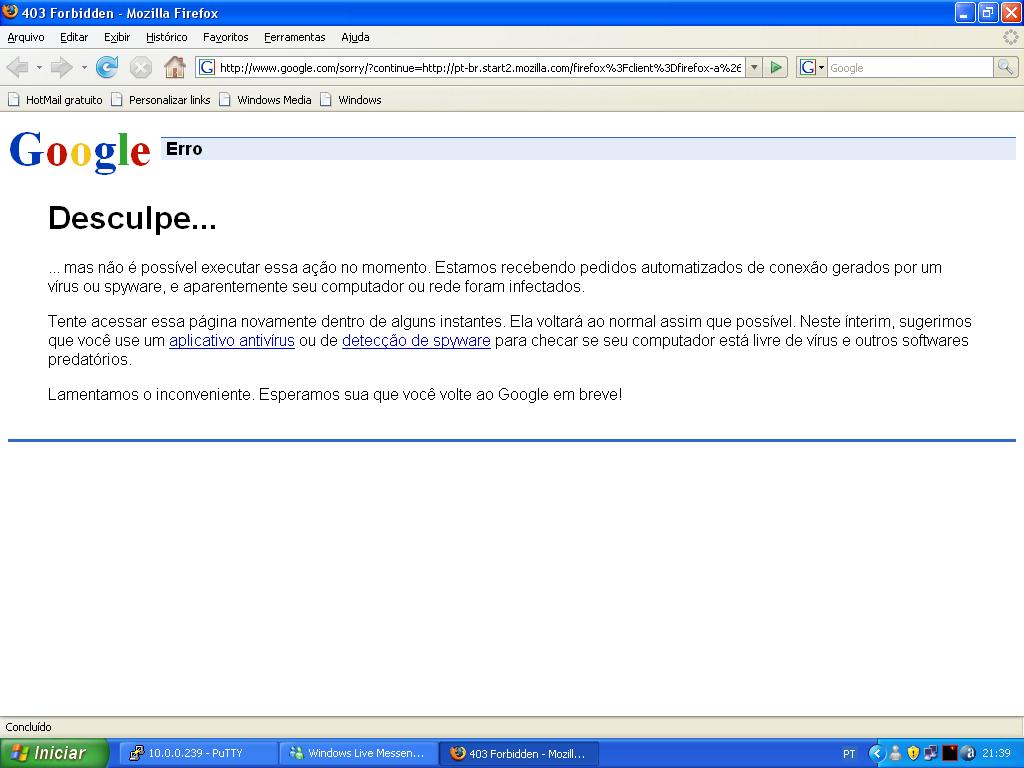Open the Ferramentas menu
Viewport: 1024px width, 768px height.
click(x=295, y=37)
